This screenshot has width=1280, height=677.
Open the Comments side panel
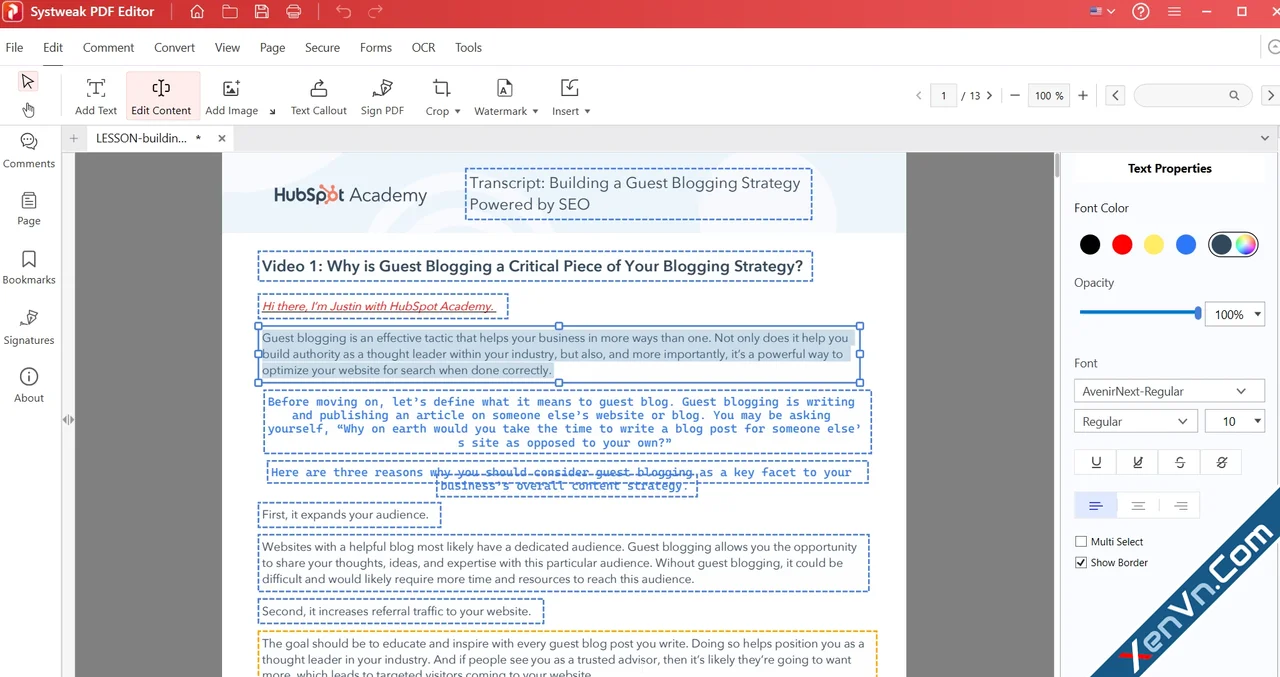pyautogui.click(x=29, y=151)
